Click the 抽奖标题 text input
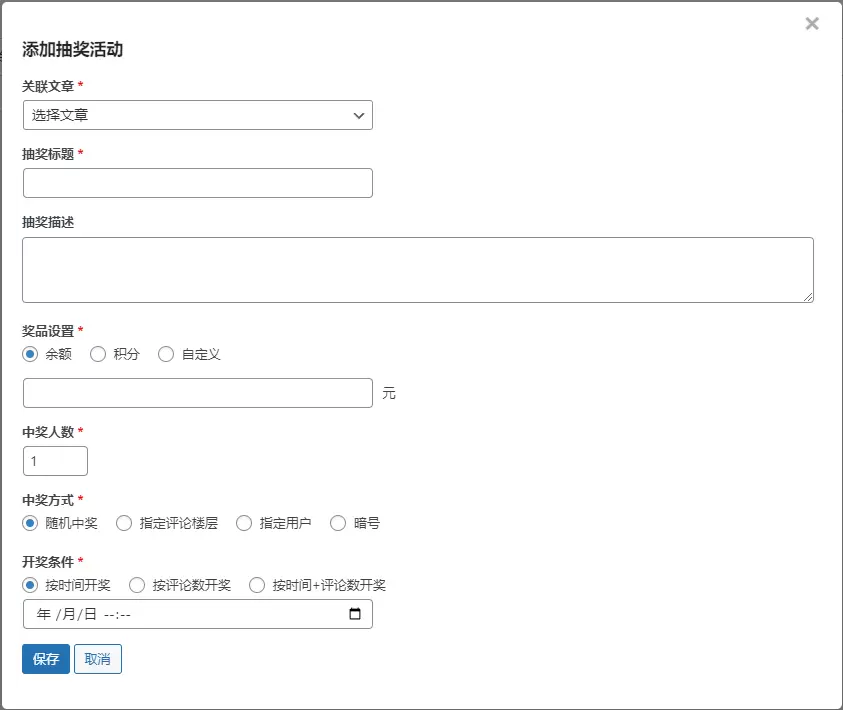The width and height of the screenshot is (843, 710). (197, 183)
